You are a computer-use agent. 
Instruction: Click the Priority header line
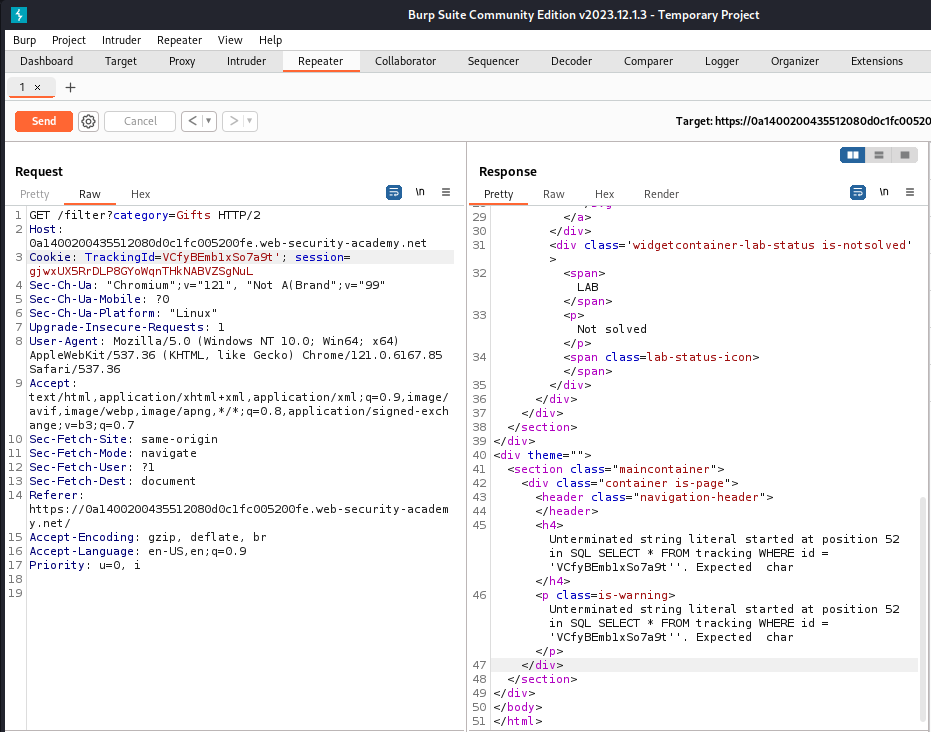click(85, 565)
